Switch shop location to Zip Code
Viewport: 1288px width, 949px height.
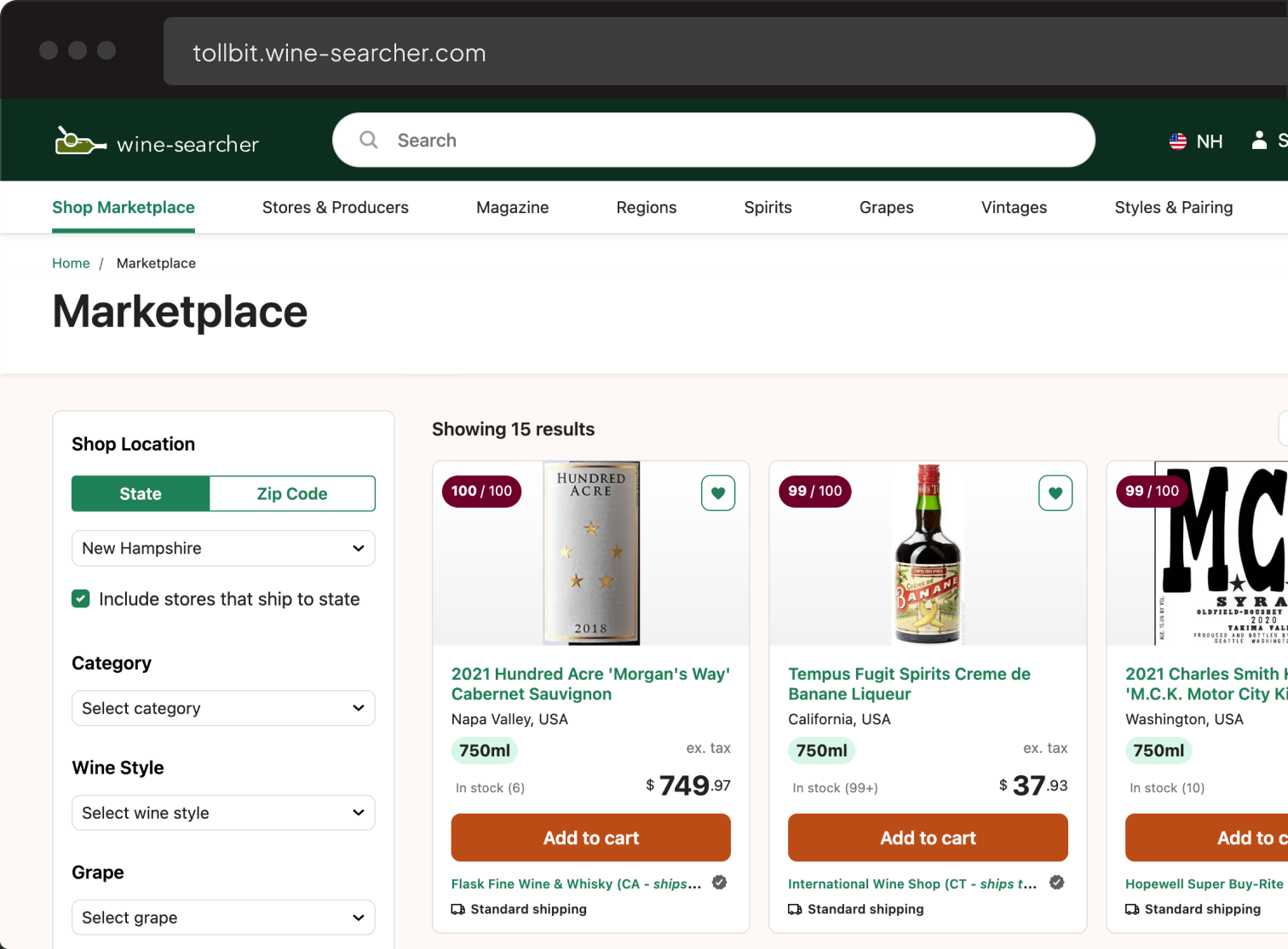point(292,494)
